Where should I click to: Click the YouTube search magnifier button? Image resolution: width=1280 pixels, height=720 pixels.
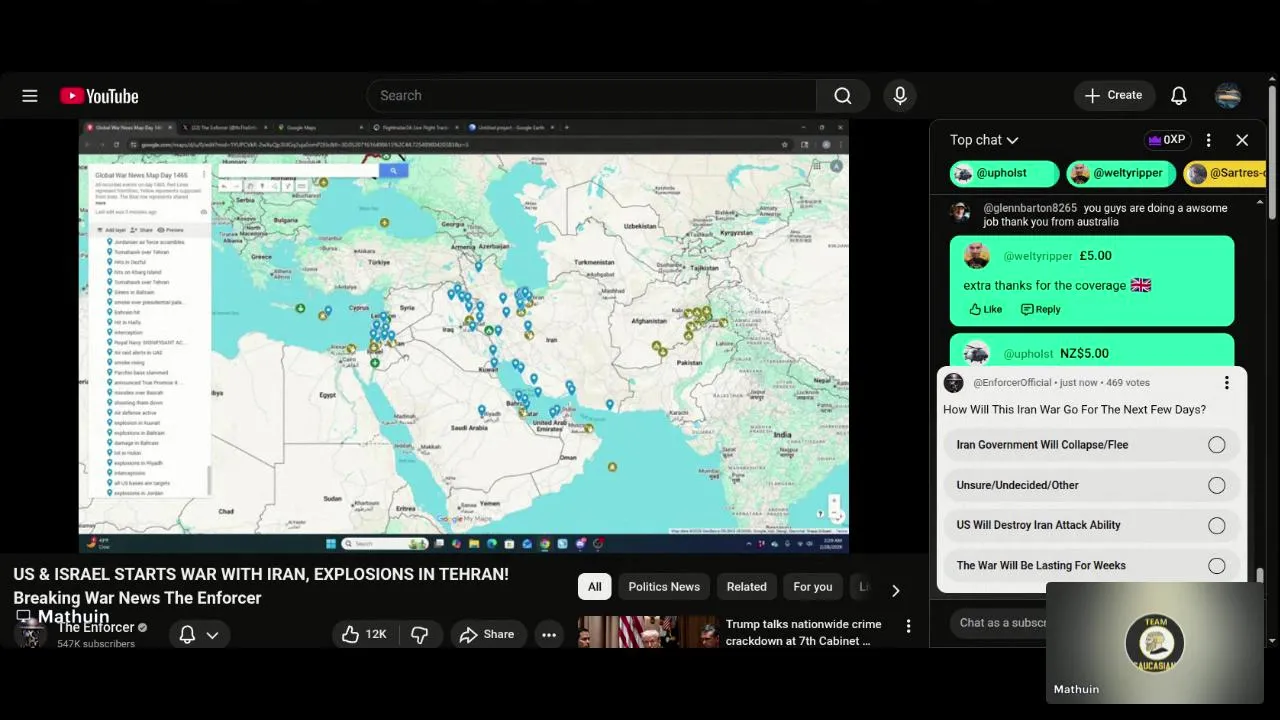point(843,96)
